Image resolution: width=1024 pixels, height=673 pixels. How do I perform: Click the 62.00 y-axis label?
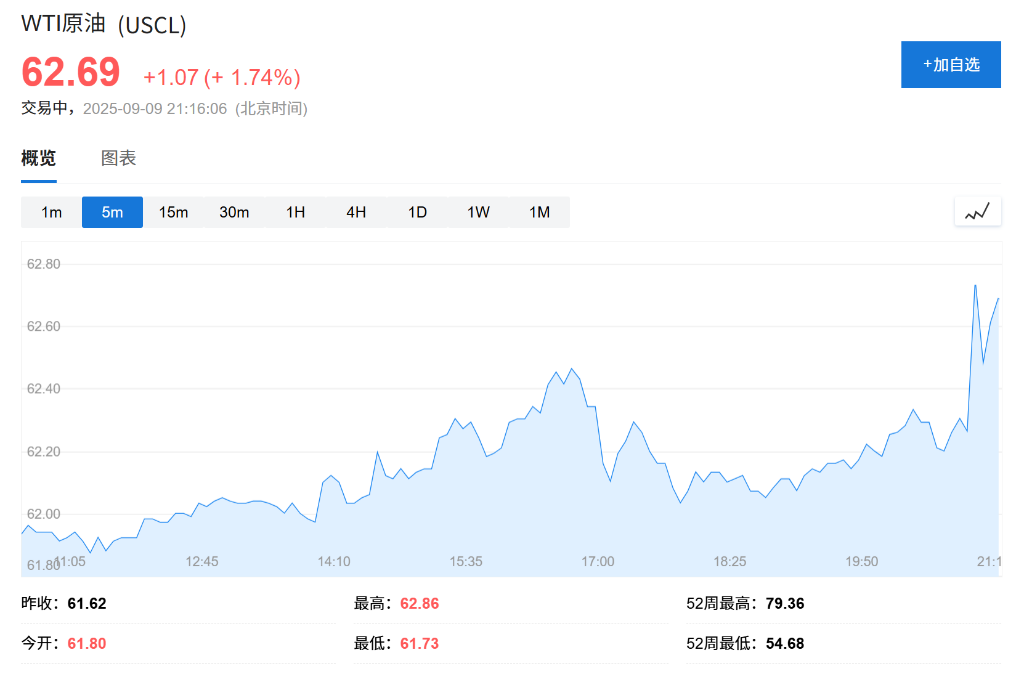(x=43, y=514)
